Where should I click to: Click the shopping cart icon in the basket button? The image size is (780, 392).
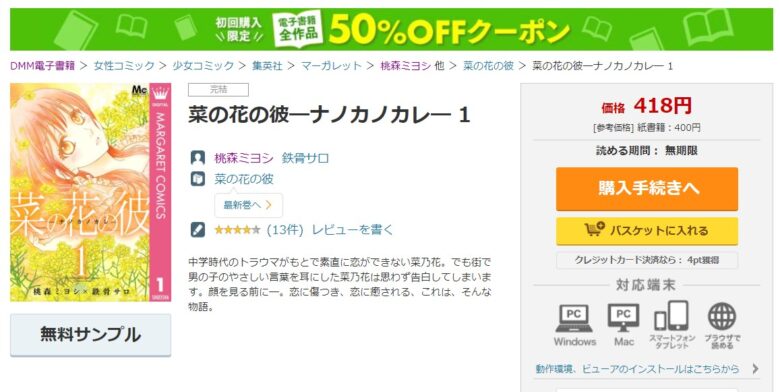coord(594,229)
